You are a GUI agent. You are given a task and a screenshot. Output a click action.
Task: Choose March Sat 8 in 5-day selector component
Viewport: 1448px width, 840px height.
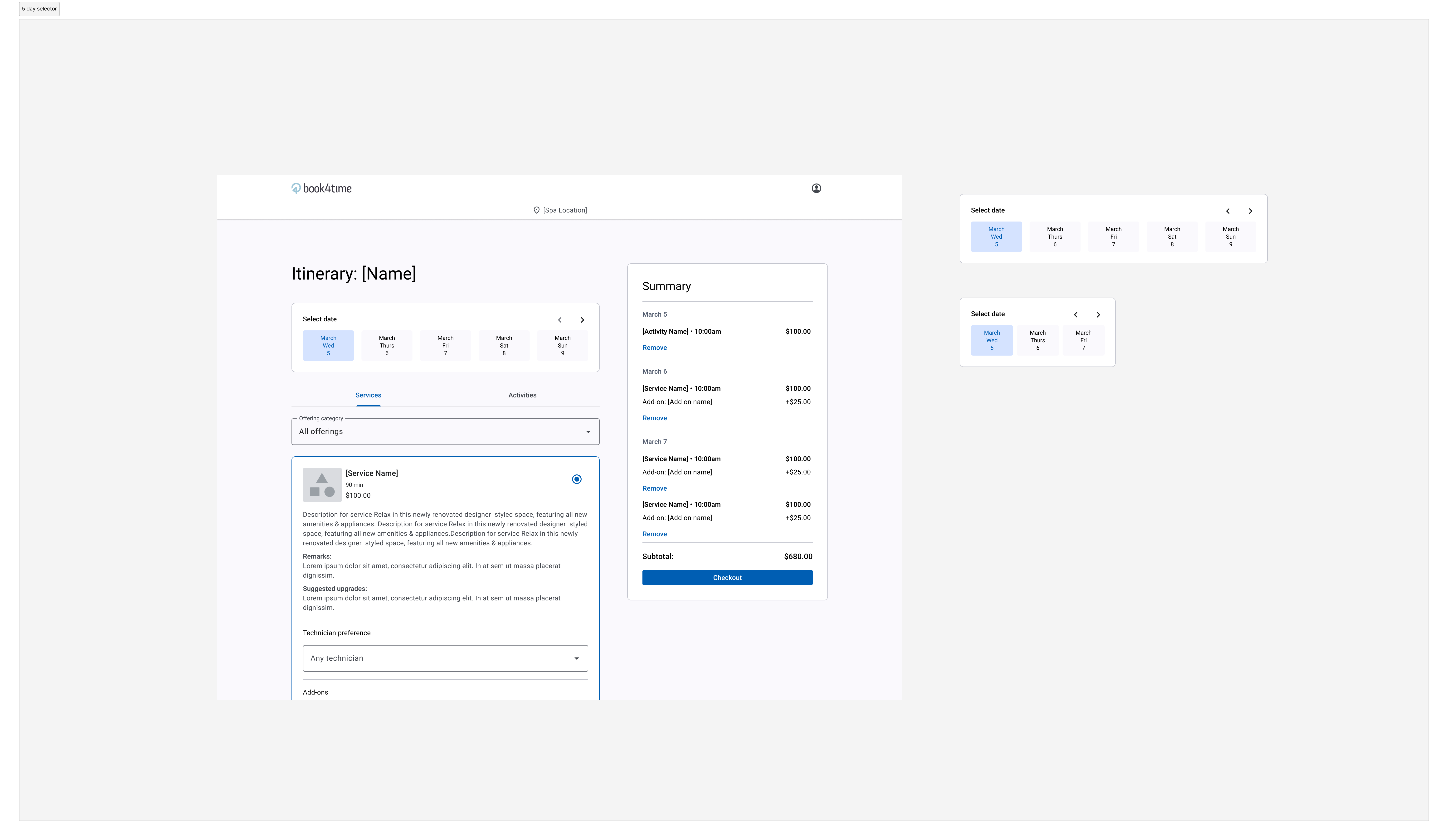[x=1172, y=237]
